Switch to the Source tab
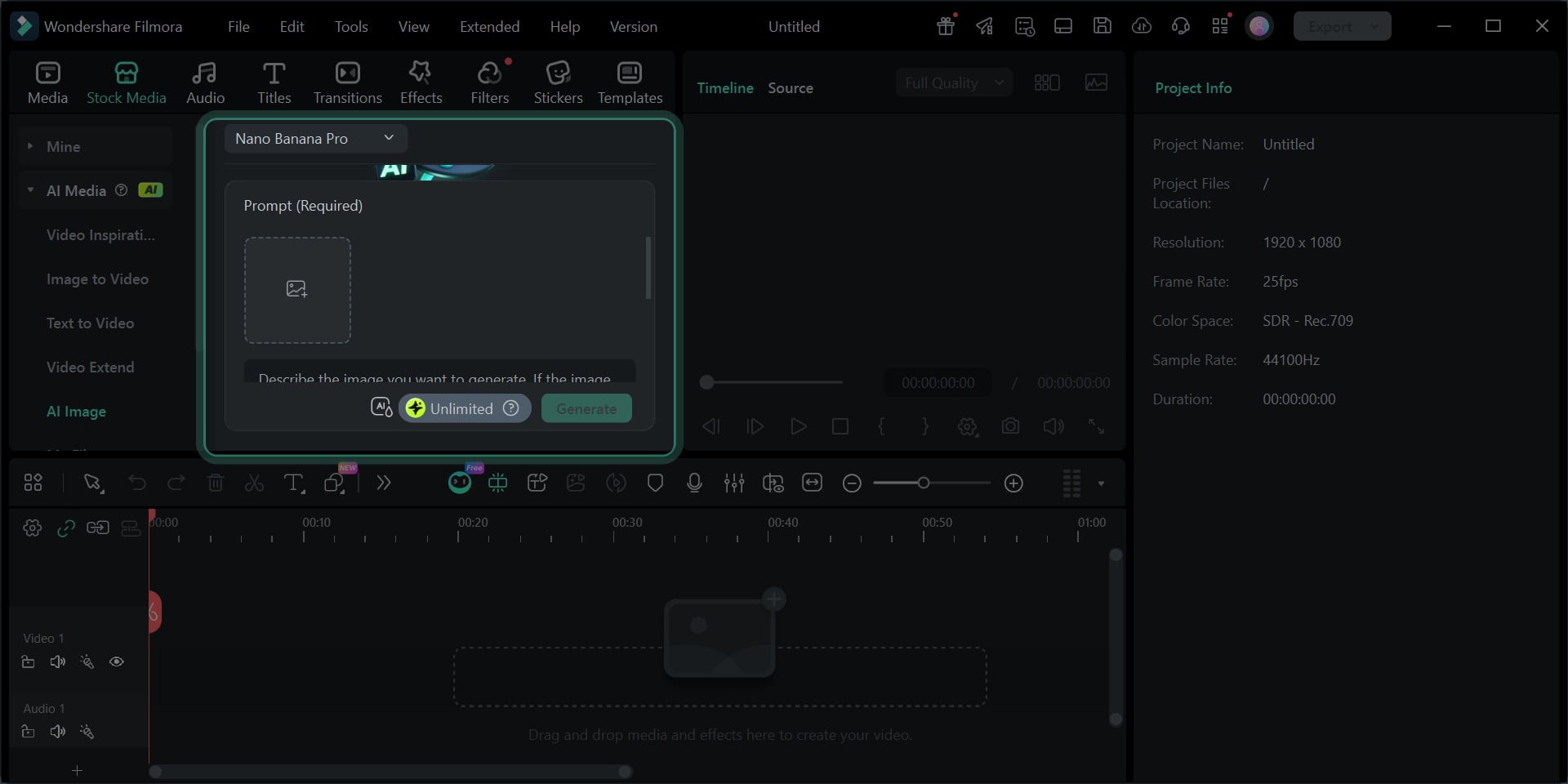This screenshot has width=1568, height=784. tap(790, 88)
